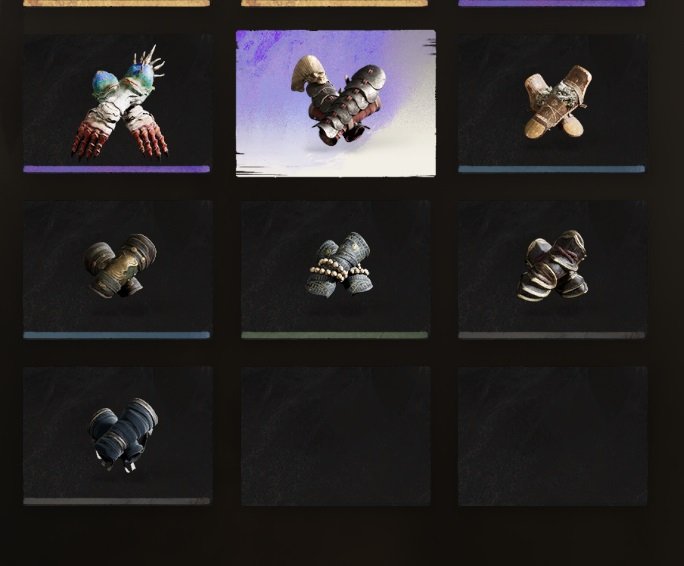Viewport: 684px width, 566px height.
Task: Click grey rarity bar under dark blue gauntlets
Action: coord(116,501)
